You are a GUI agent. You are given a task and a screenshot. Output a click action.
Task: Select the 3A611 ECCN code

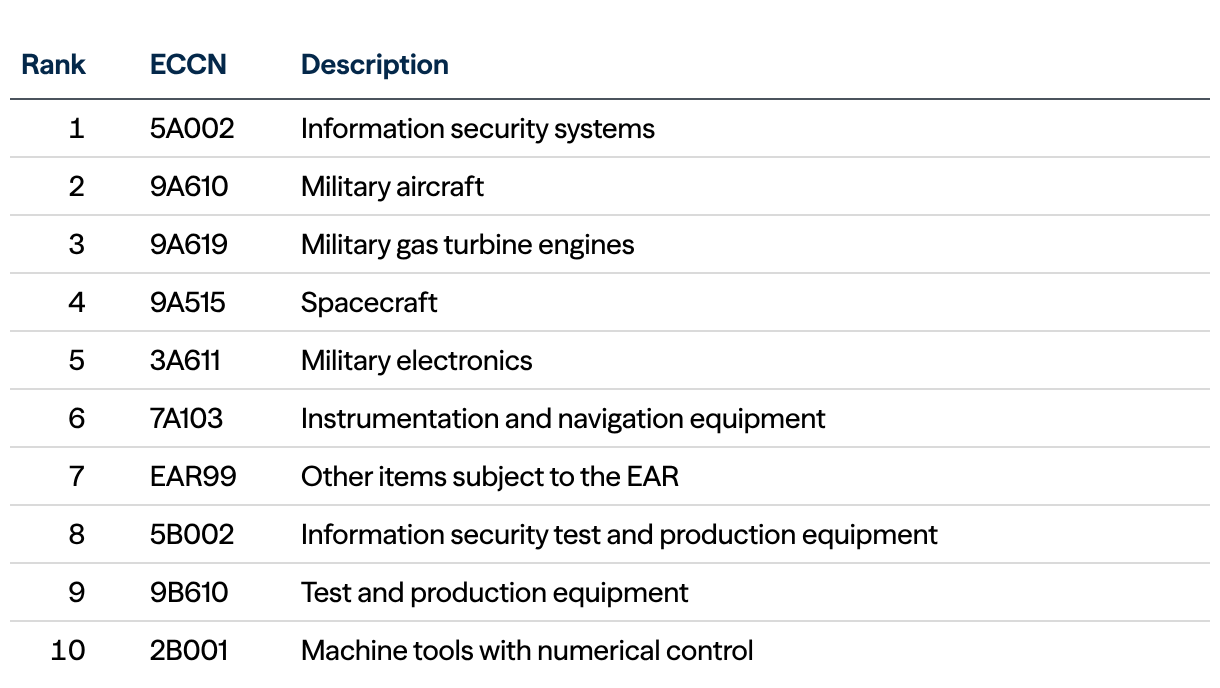click(185, 361)
